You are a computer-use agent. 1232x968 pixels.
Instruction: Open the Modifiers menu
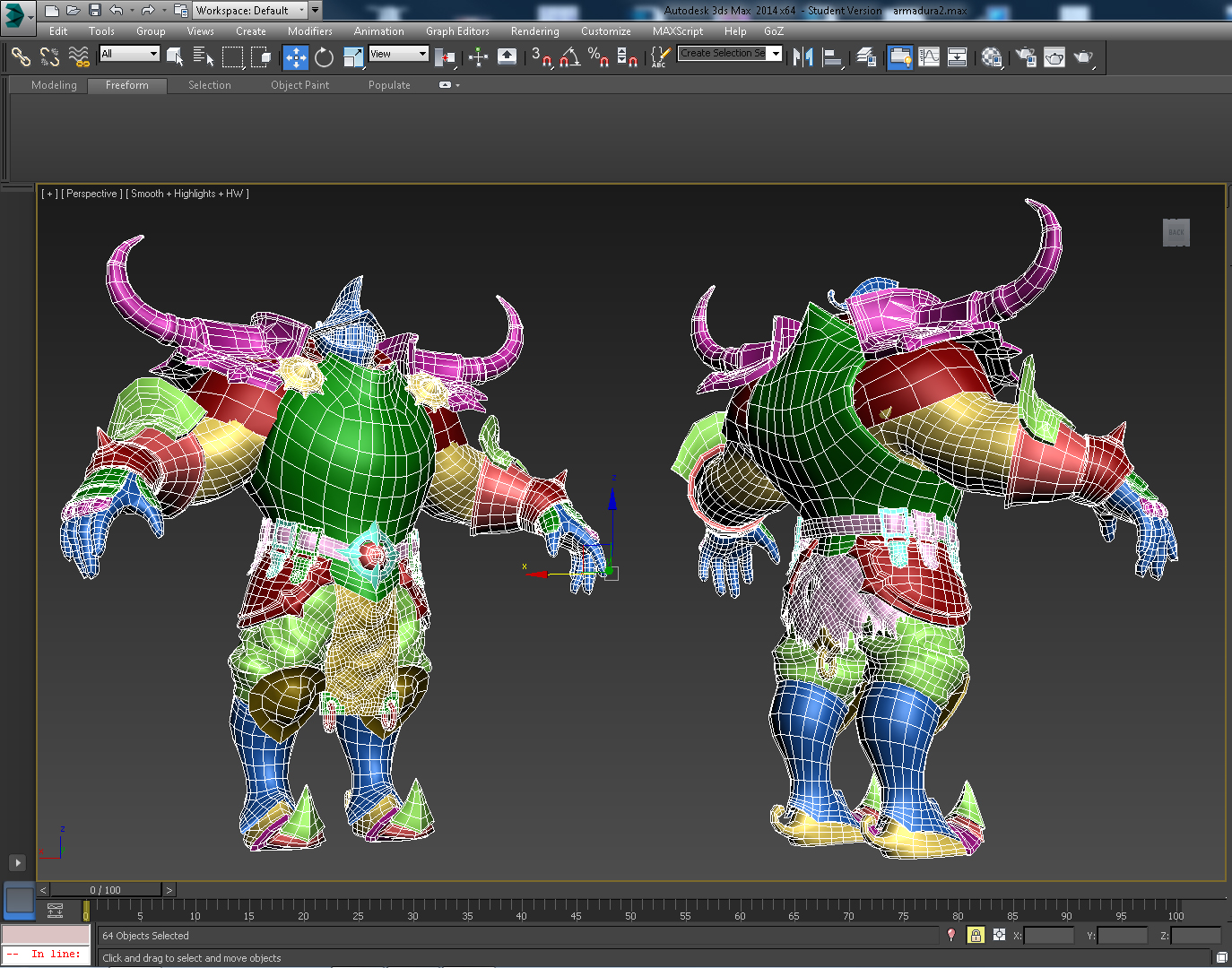310,31
